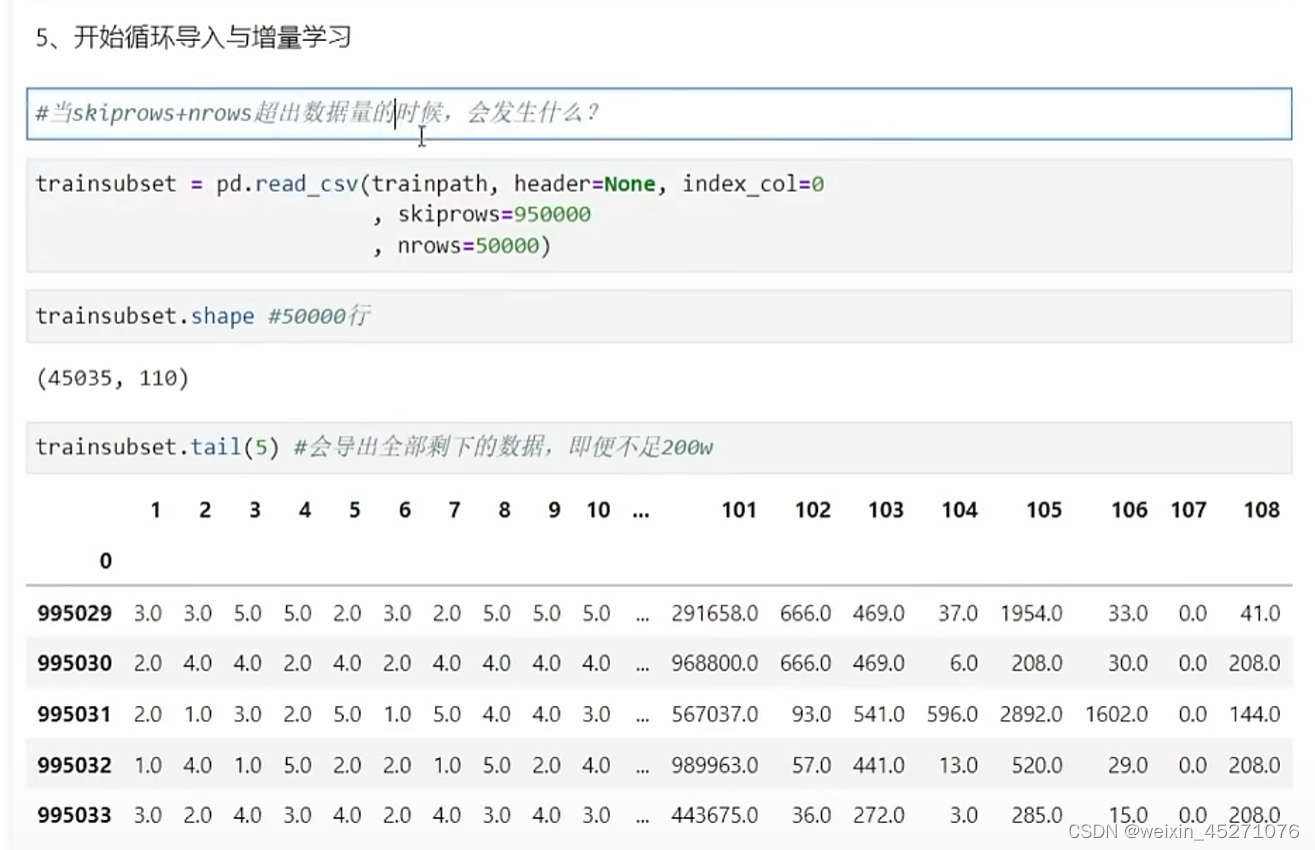Viewport: 1315px width, 850px height.
Task: Click the heading '5、开始循环导入与增量学习'
Action: pyautogui.click(x=193, y=38)
